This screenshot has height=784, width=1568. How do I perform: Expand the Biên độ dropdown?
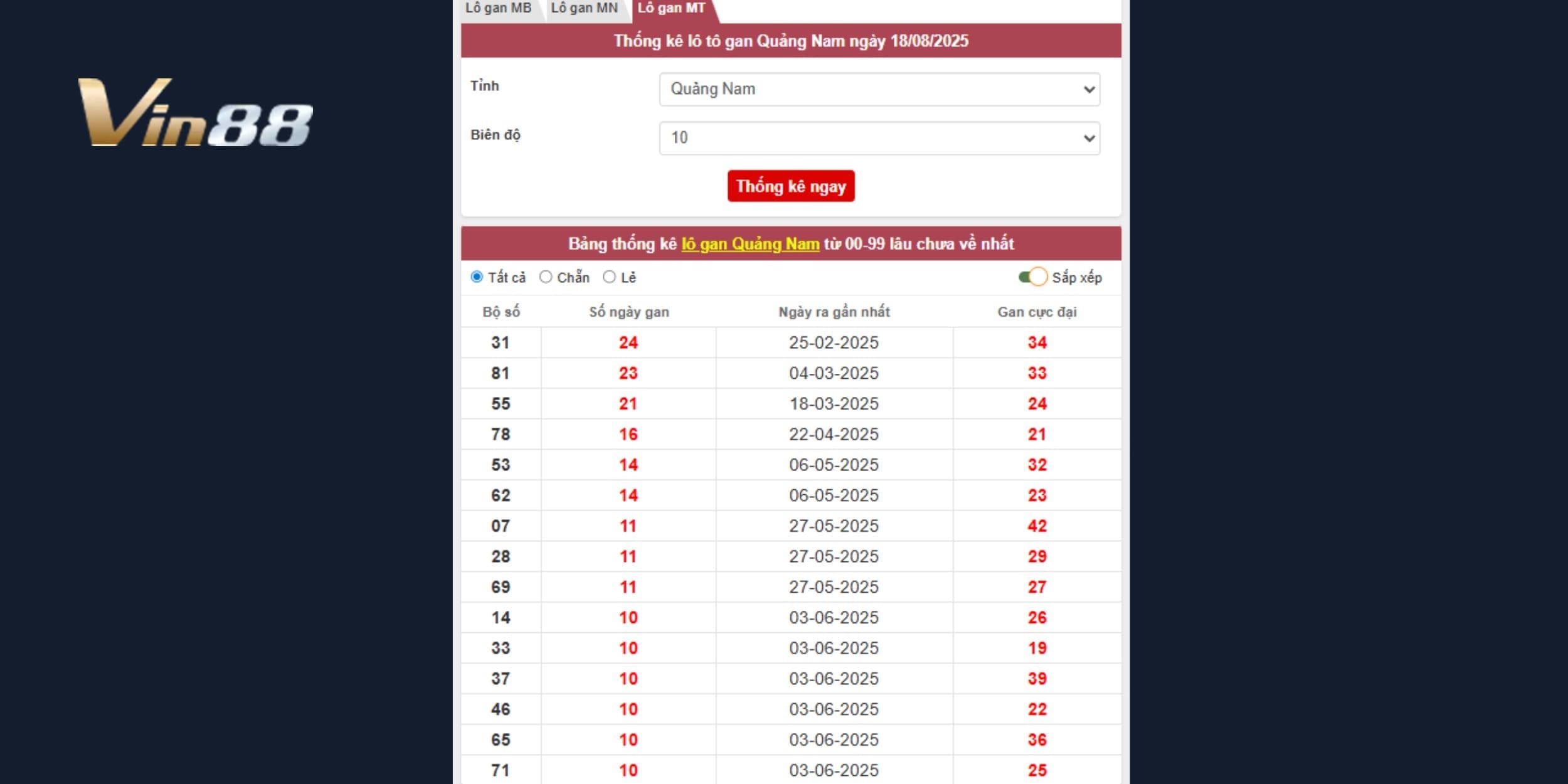(x=879, y=138)
